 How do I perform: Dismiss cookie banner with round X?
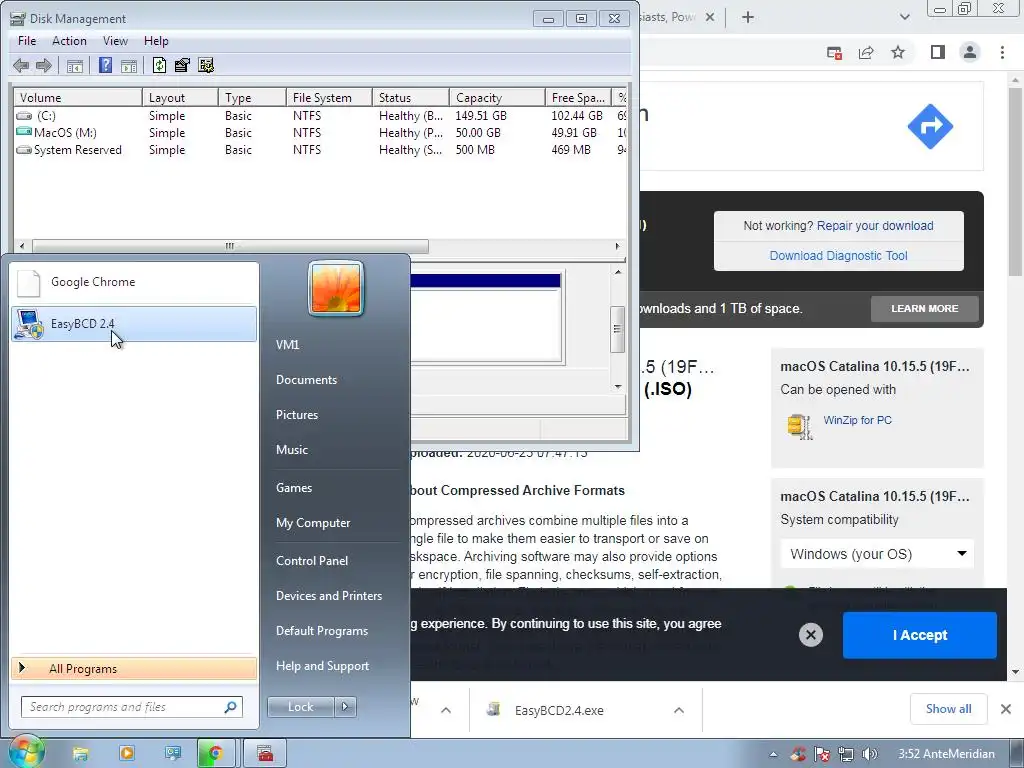(810, 635)
